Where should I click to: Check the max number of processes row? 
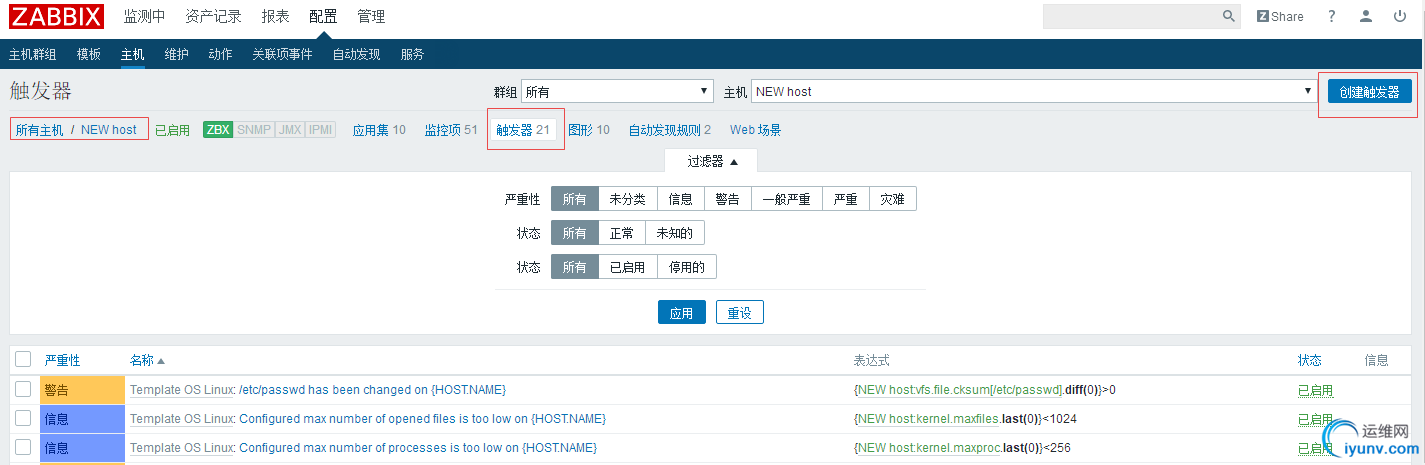coord(23,448)
